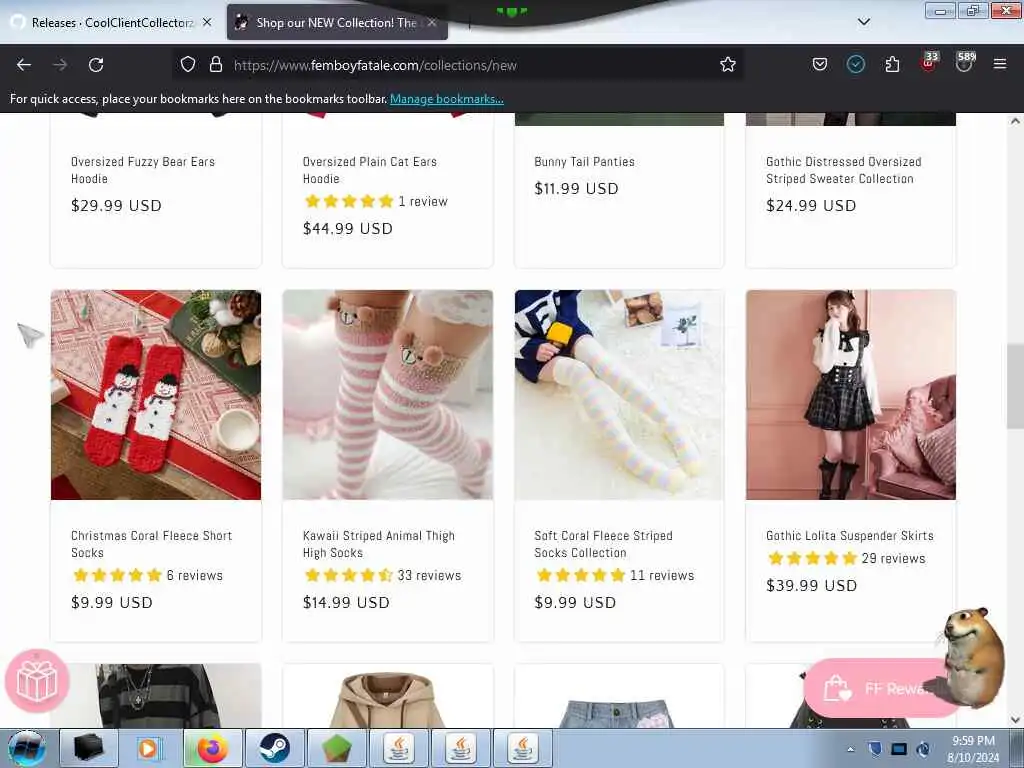Open the second Java app in taskbar
1024x768 pixels.
(x=460, y=748)
